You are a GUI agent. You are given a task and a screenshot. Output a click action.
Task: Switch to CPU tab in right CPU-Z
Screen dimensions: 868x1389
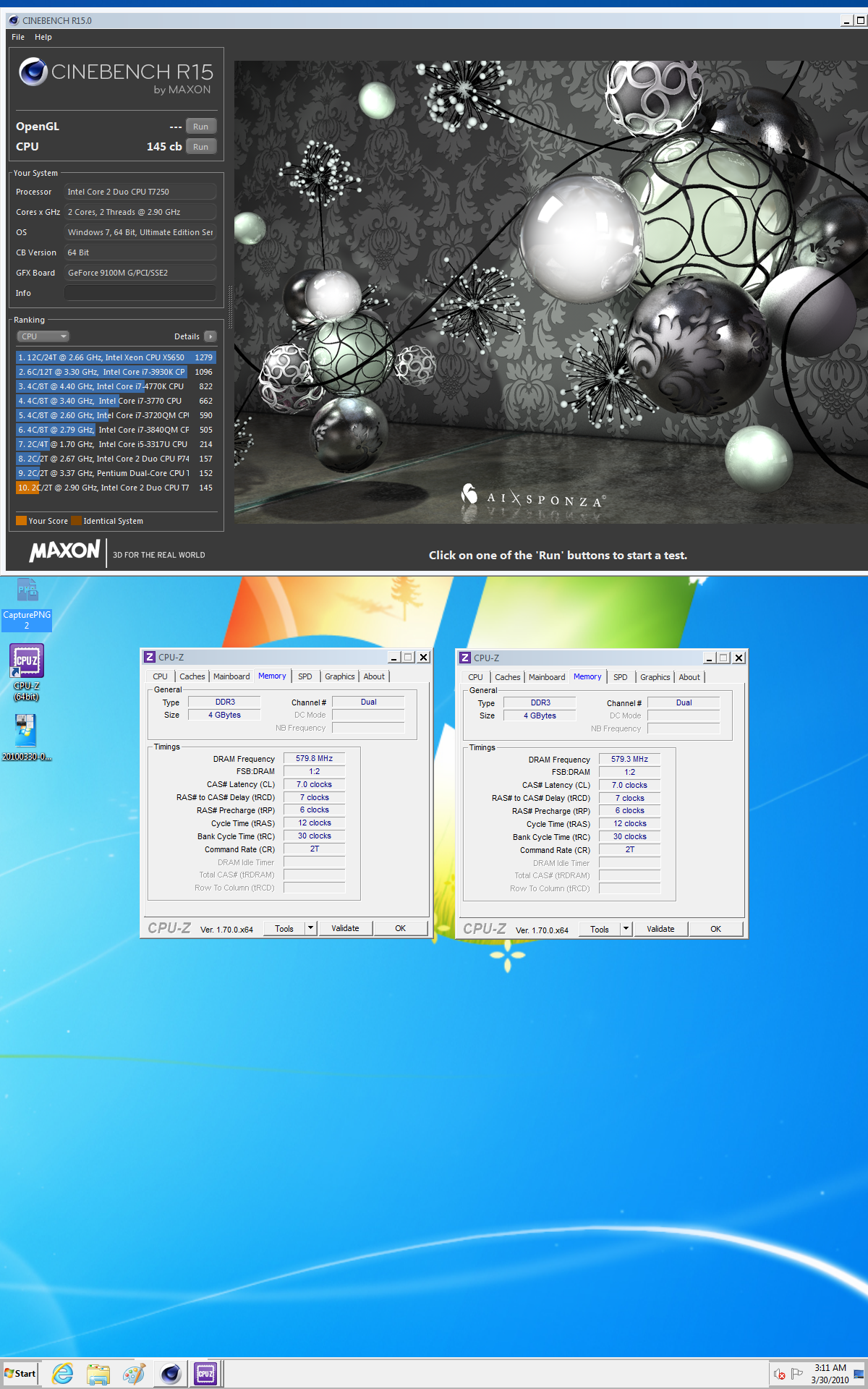tap(475, 677)
